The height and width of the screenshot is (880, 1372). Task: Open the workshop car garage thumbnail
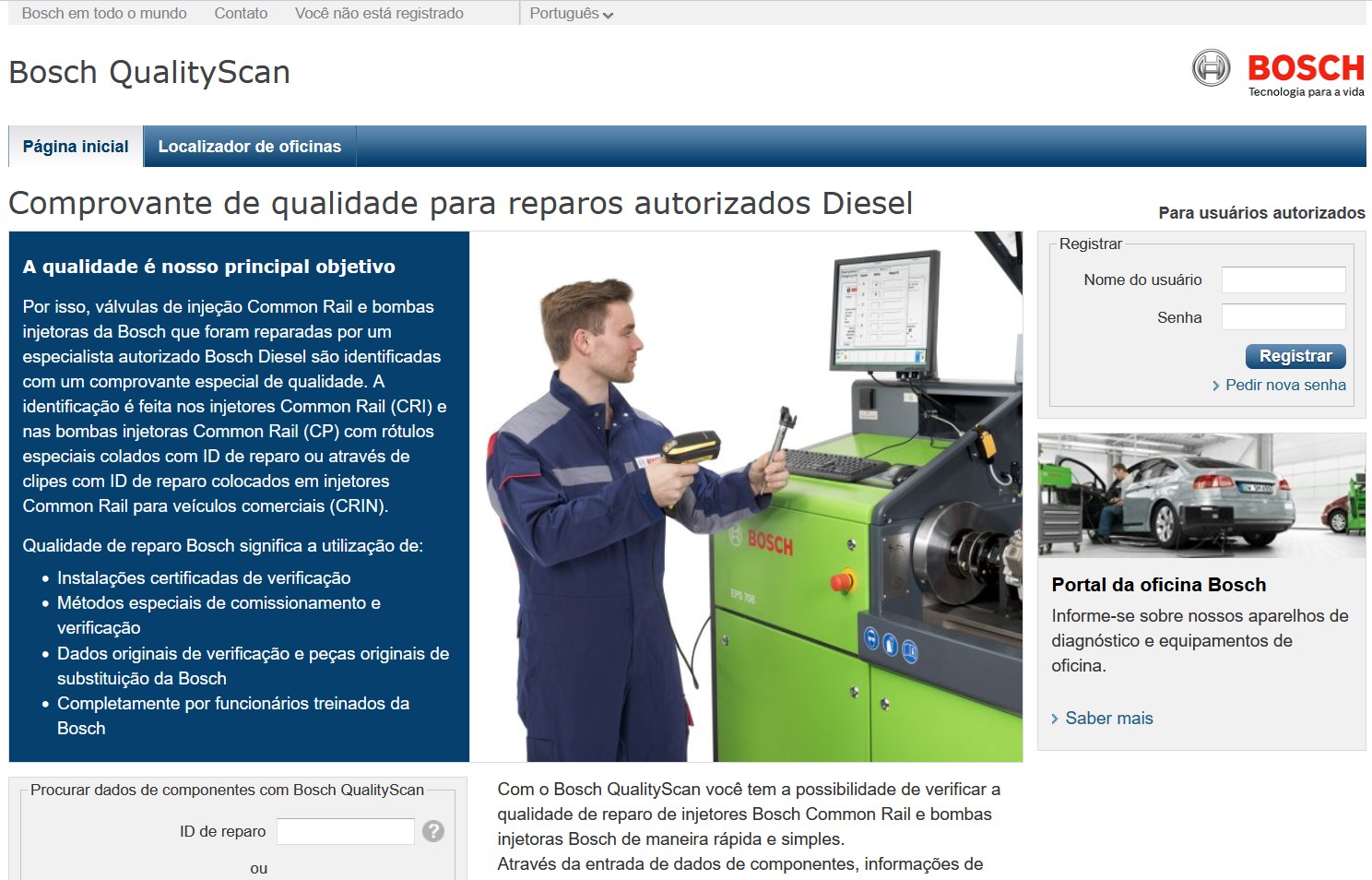(1200, 496)
